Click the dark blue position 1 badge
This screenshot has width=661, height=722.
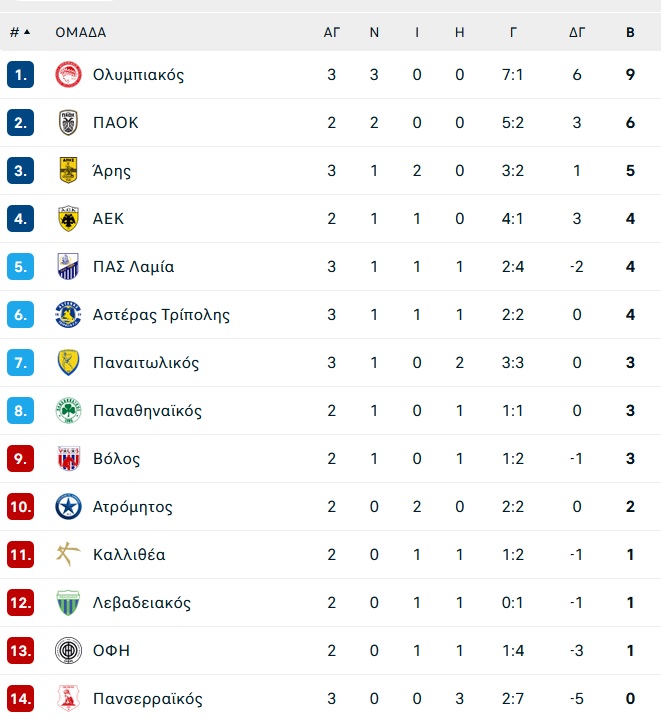pyautogui.click(x=20, y=75)
